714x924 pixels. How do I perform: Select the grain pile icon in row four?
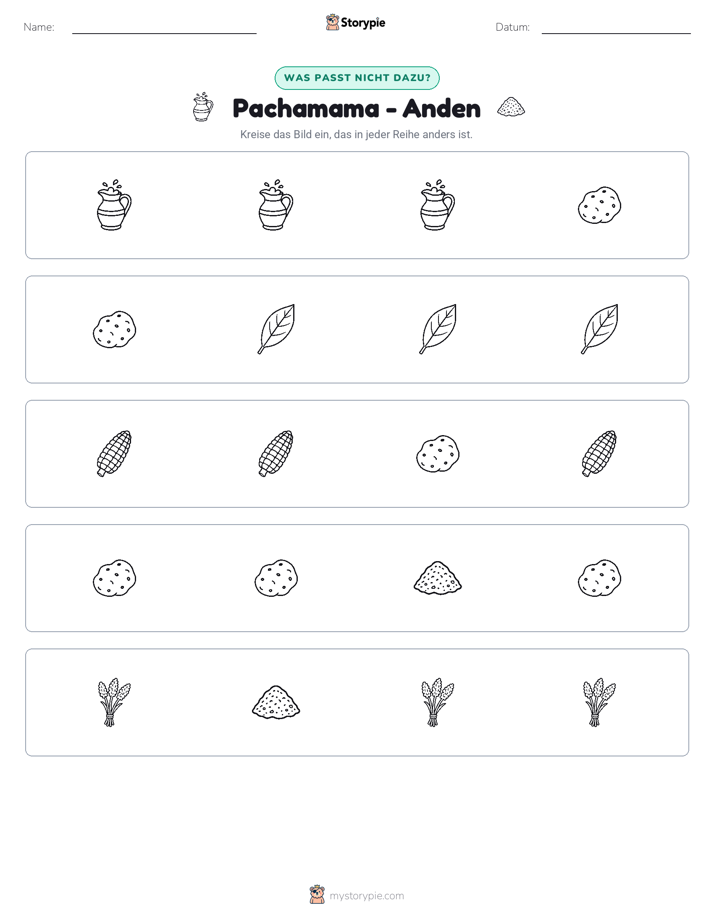tap(438, 578)
